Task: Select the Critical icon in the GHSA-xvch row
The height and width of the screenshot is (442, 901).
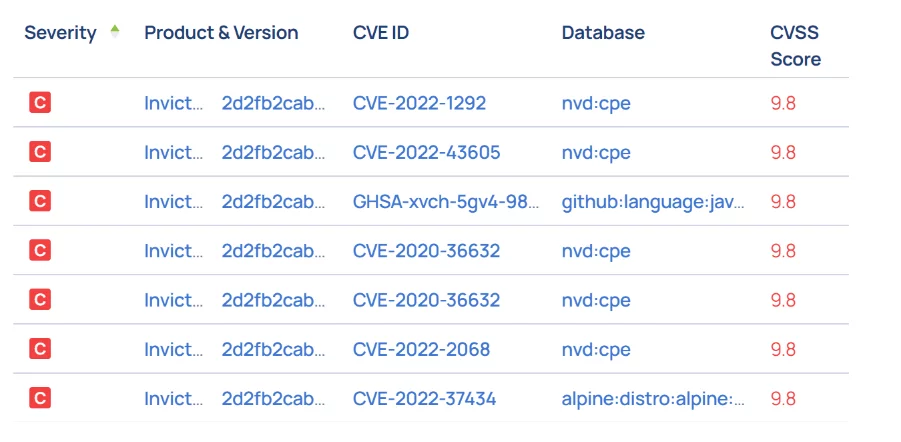Action: [x=40, y=201]
